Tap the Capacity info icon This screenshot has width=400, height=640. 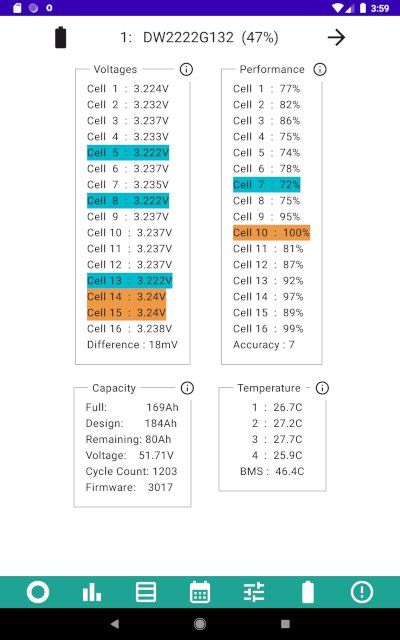187,388
